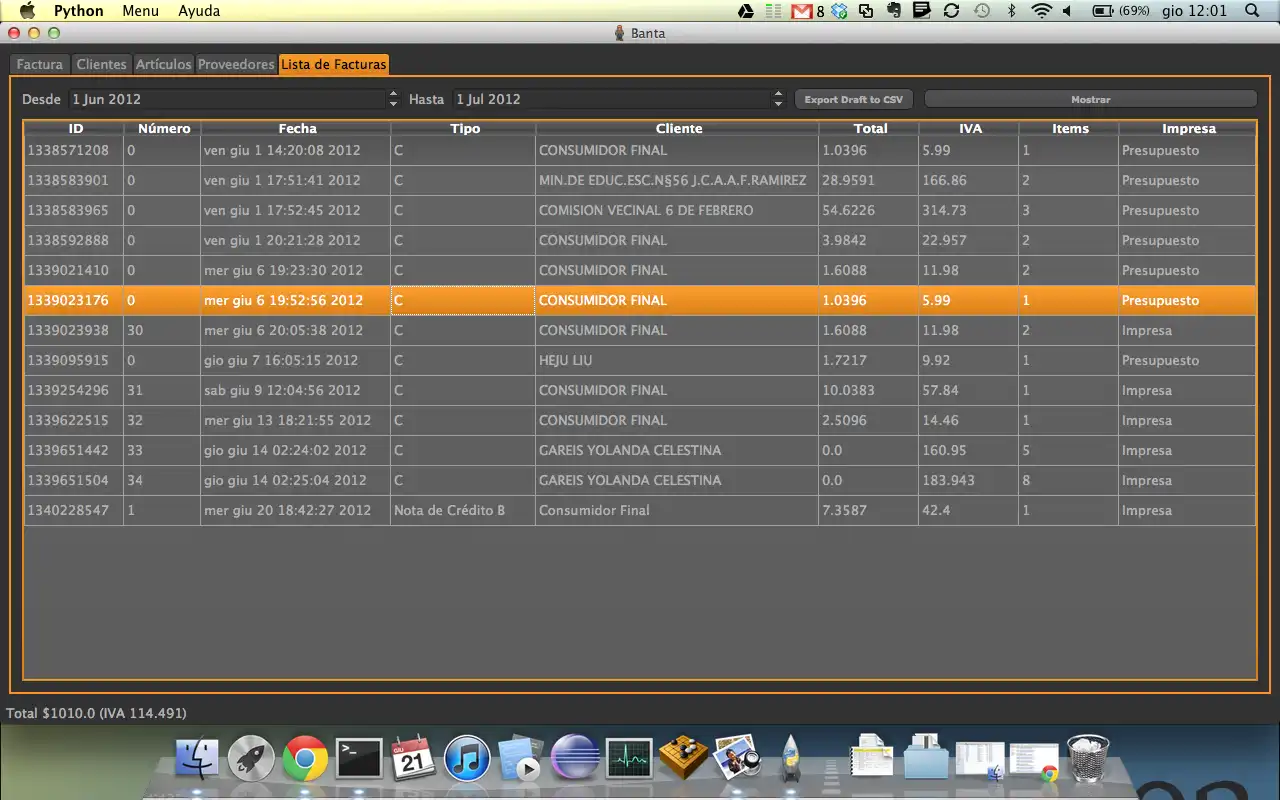Open iTunes from the Dock

tap(467, 759)
